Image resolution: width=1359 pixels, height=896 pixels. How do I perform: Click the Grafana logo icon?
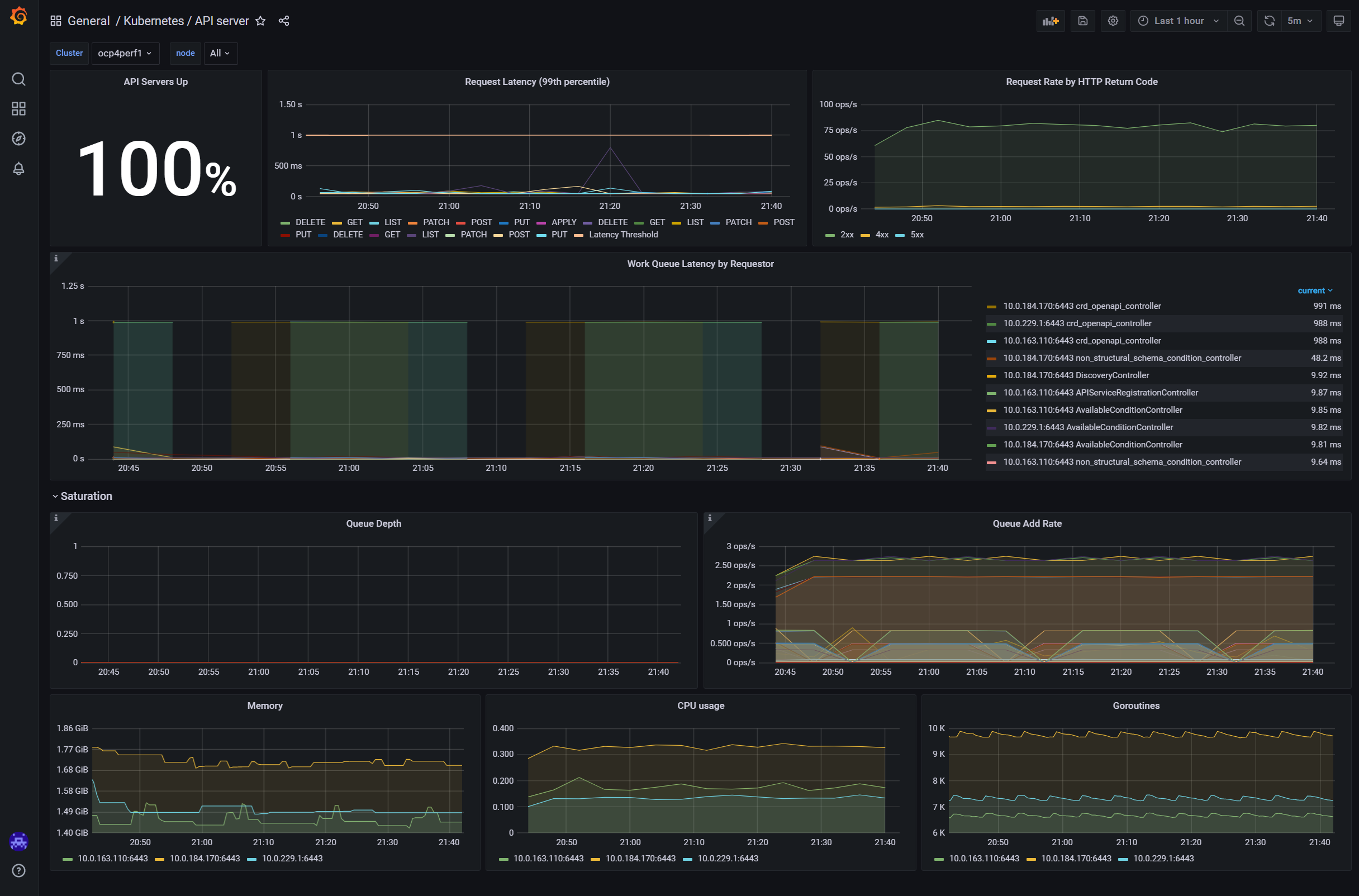point(19,17)
